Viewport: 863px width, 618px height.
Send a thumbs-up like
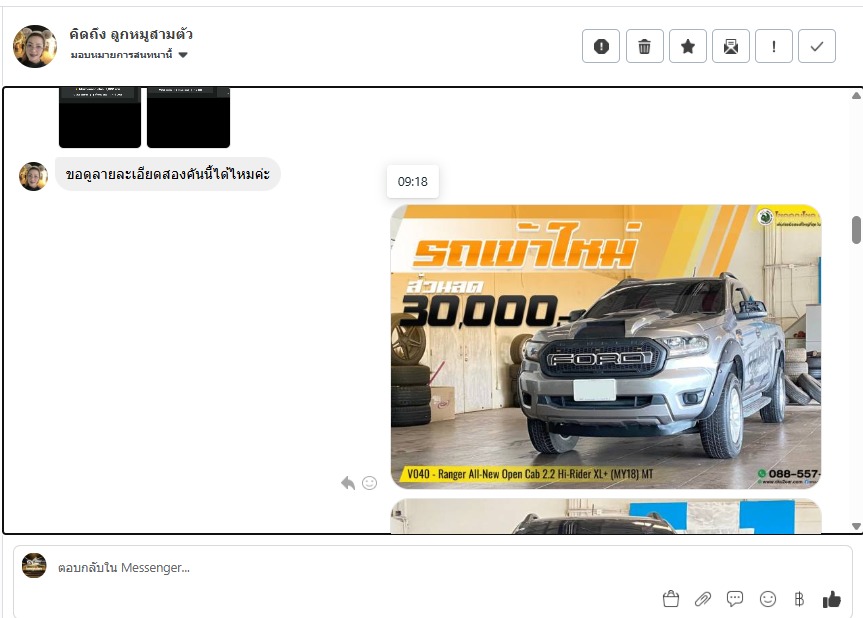831,599
